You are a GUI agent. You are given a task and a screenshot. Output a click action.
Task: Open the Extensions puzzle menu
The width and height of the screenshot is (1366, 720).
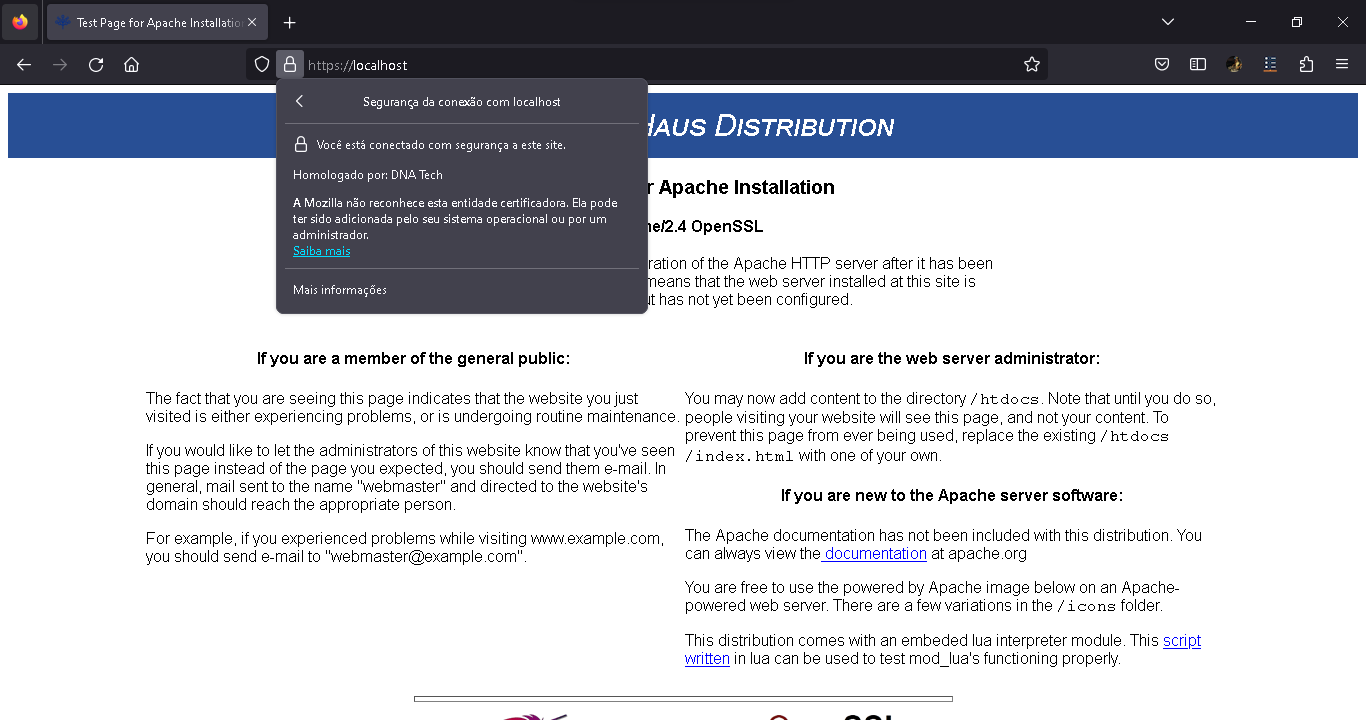[1306, 65]
